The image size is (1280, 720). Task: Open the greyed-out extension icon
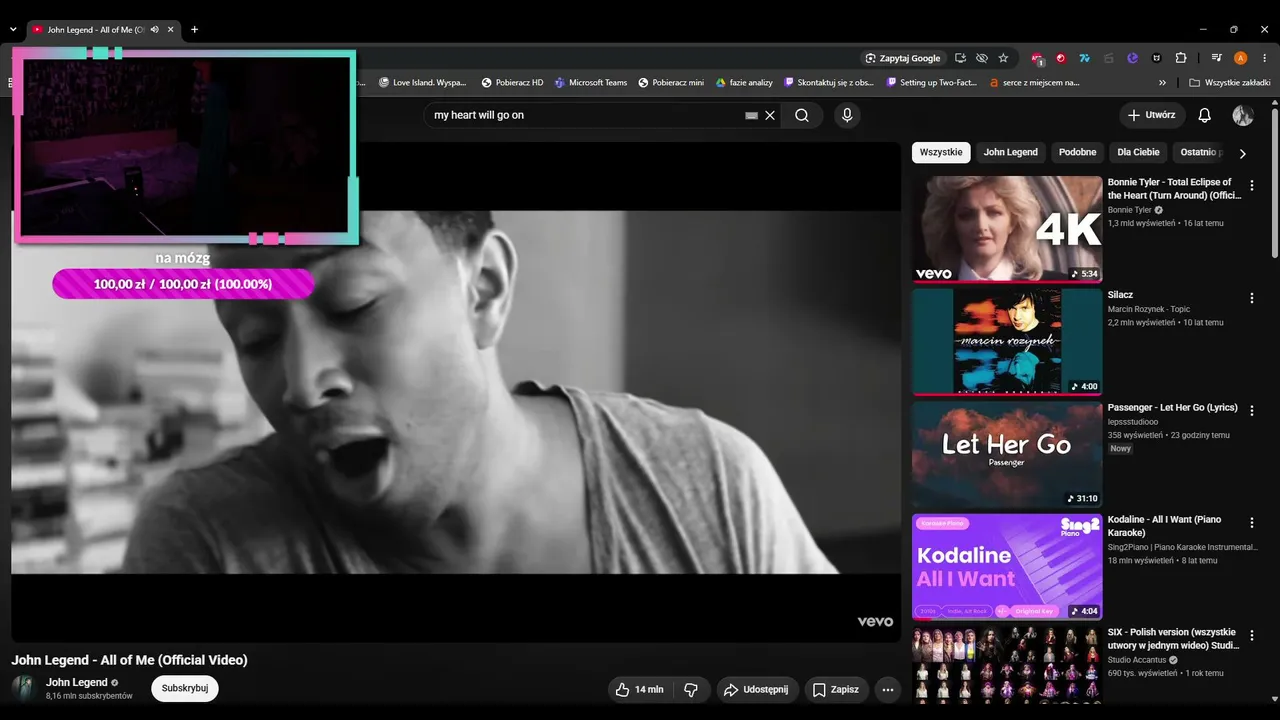pyautogui.click(x=1109, y=58)
